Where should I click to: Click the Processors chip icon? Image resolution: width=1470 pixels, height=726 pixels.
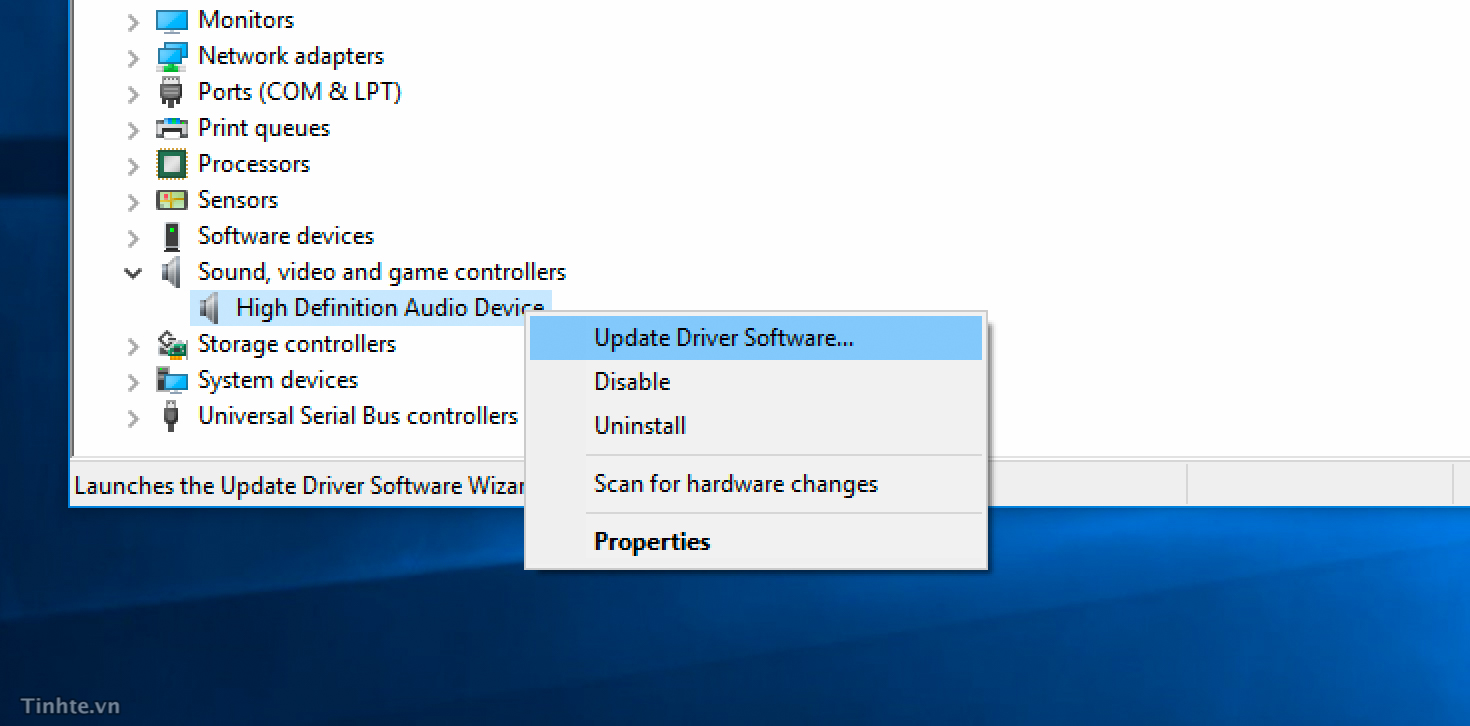click(170, 163)
